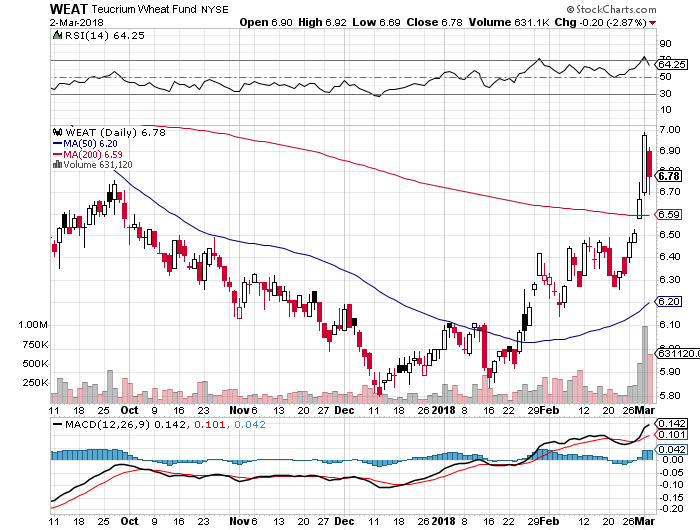Click the Nov label on MACD panel axis
The image size is (700, 530).
pyautogui.click(x=240, y=521)
